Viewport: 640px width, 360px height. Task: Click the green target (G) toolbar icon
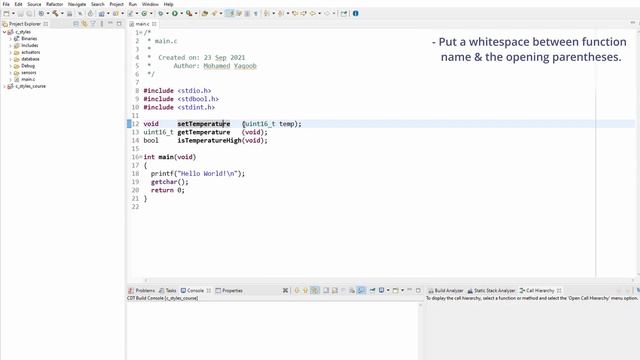[x=144, y=13]
